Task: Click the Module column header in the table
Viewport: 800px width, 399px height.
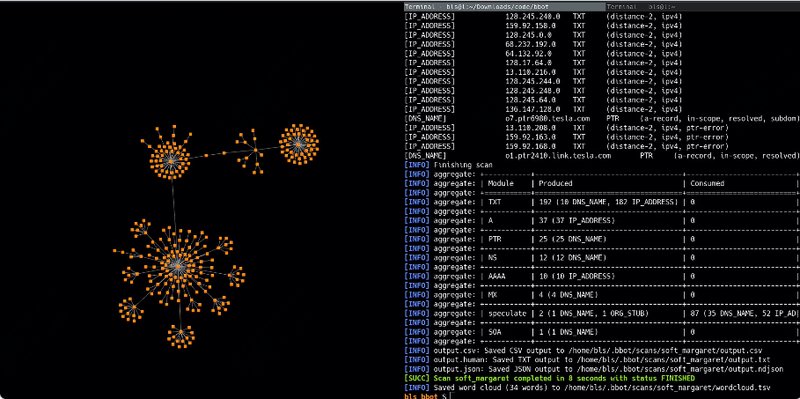Action: [501, 184]
